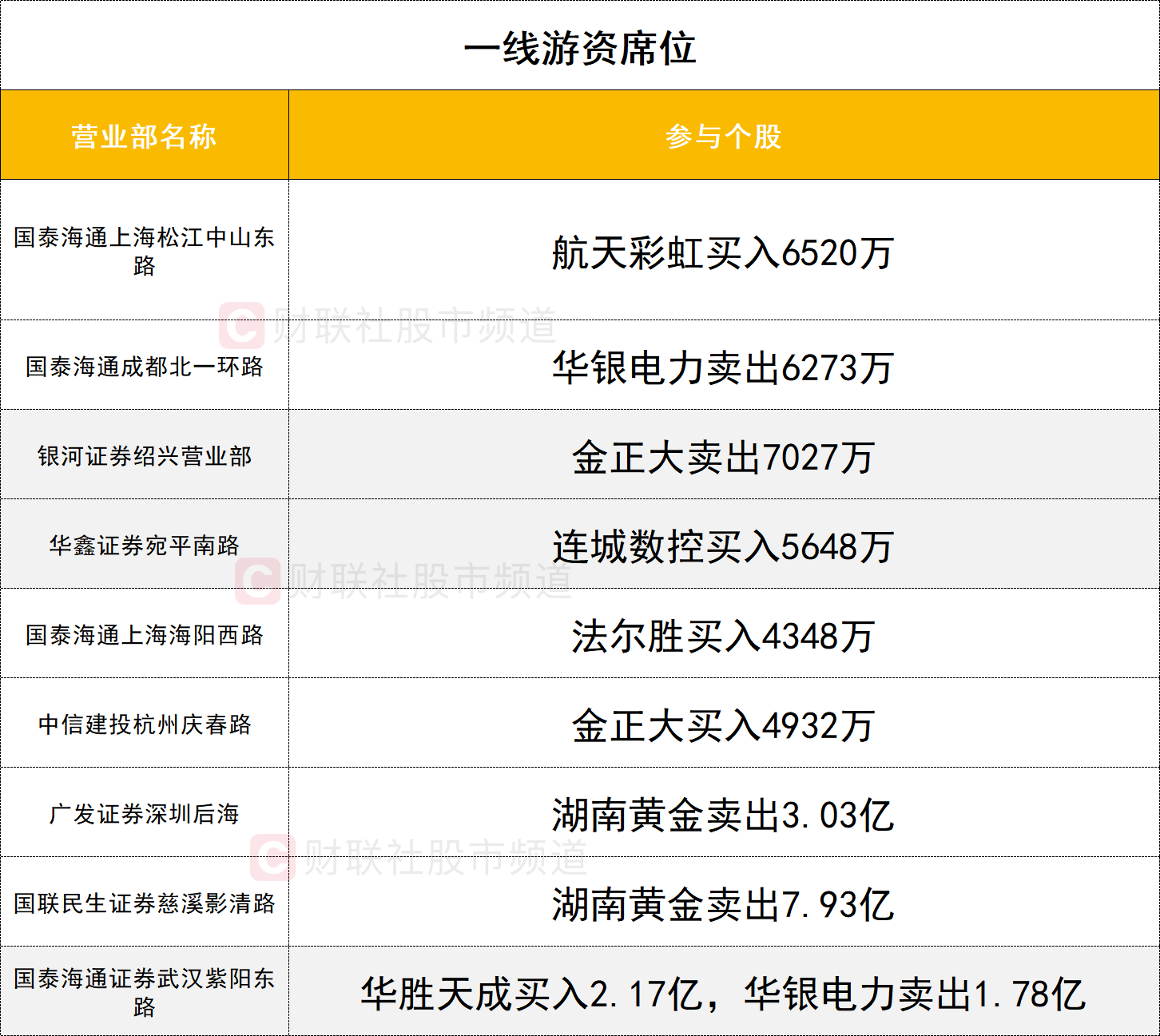Click the table title 一线游资席位
Viewport: 1160px width, 1036px height.
point(580,48)
